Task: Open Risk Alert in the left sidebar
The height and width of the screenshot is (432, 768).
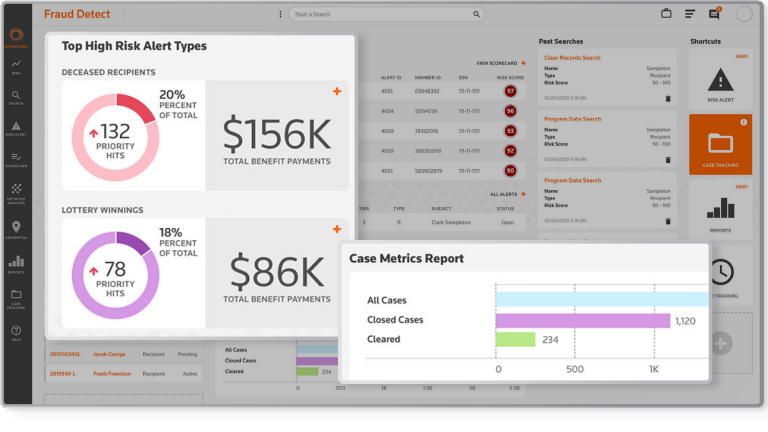Action: (x=16, y=128)
